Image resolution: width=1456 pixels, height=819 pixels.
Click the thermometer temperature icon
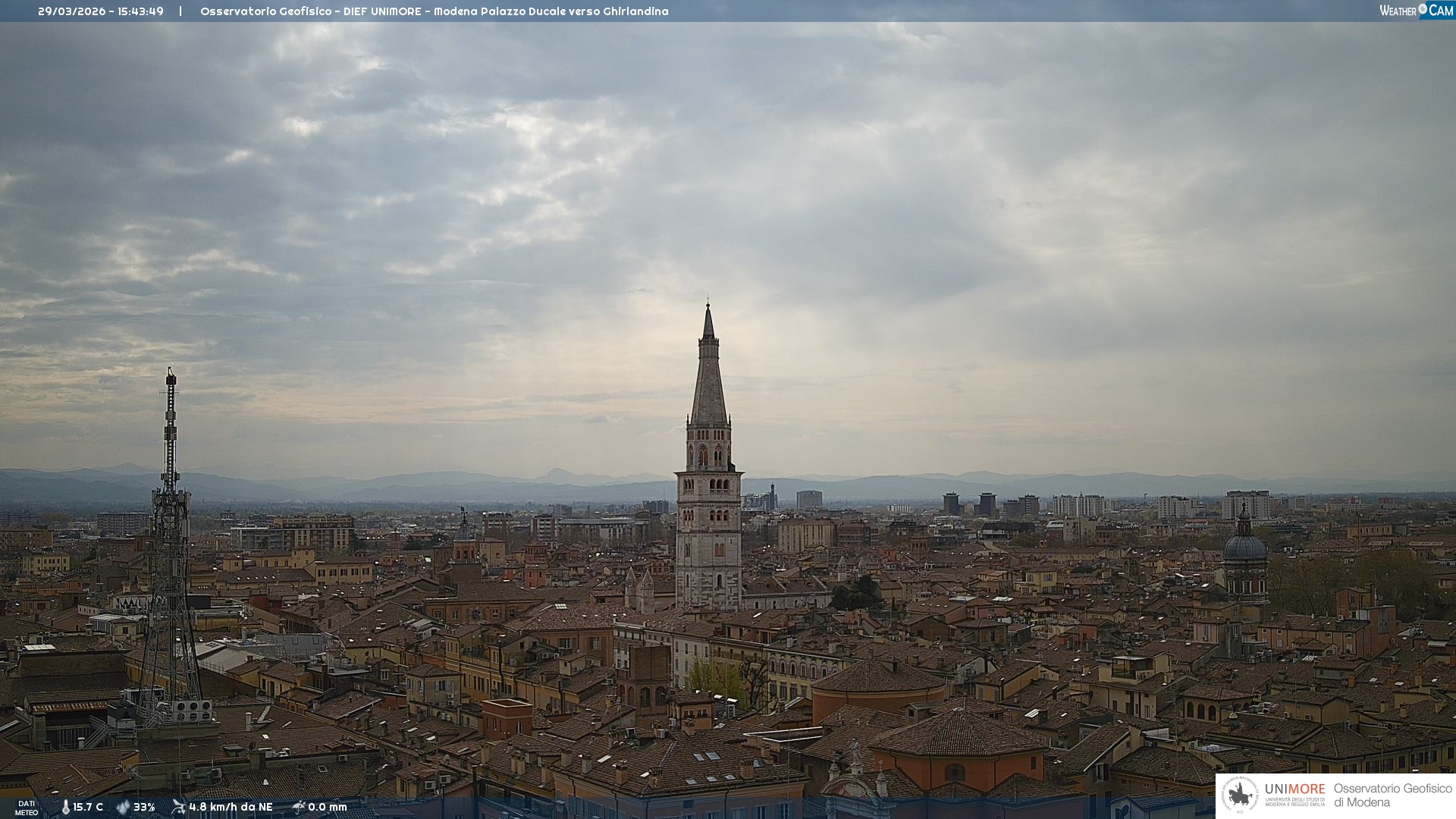(x=65, y=807)
